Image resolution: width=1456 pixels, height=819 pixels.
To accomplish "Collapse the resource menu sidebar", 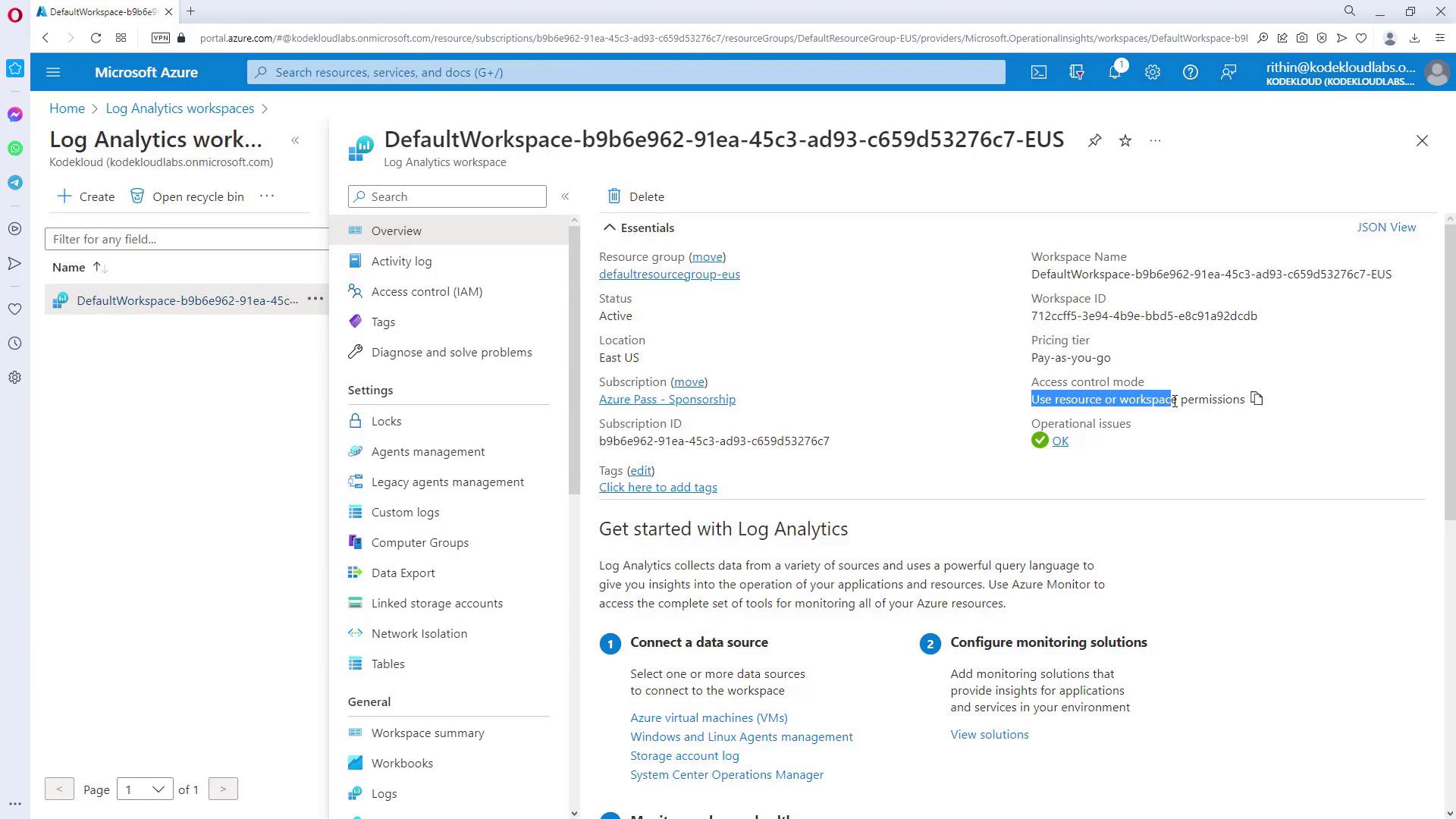I will [x=565, y=196].
